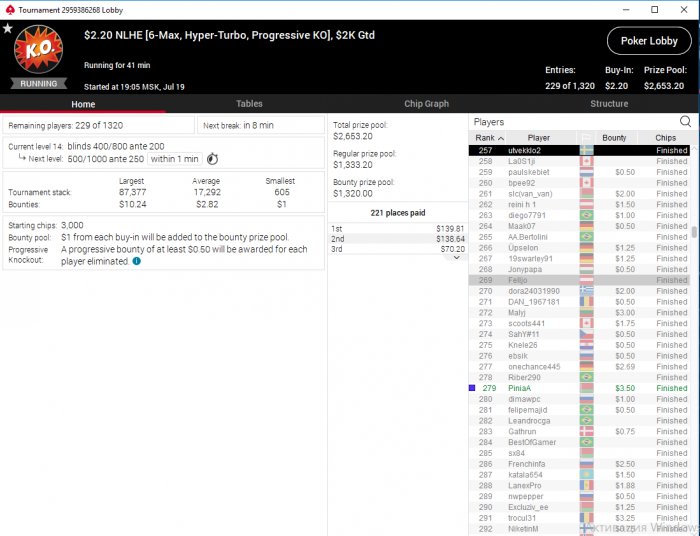The height and width of the screenshot is (536, 700).
Task: Click the 3rd place $70.20 payout
Action: coord(397,249)
